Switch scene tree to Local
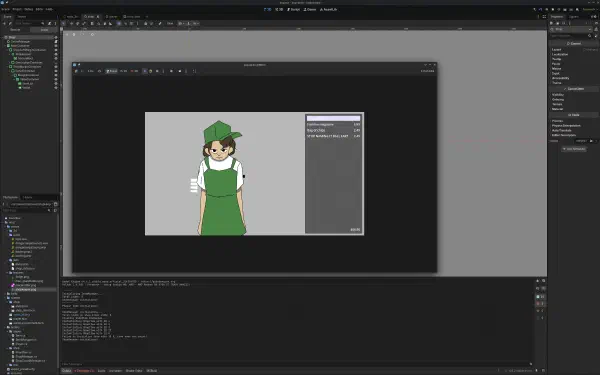The height and width of the screenshot is (375, 600). point(44,29)
